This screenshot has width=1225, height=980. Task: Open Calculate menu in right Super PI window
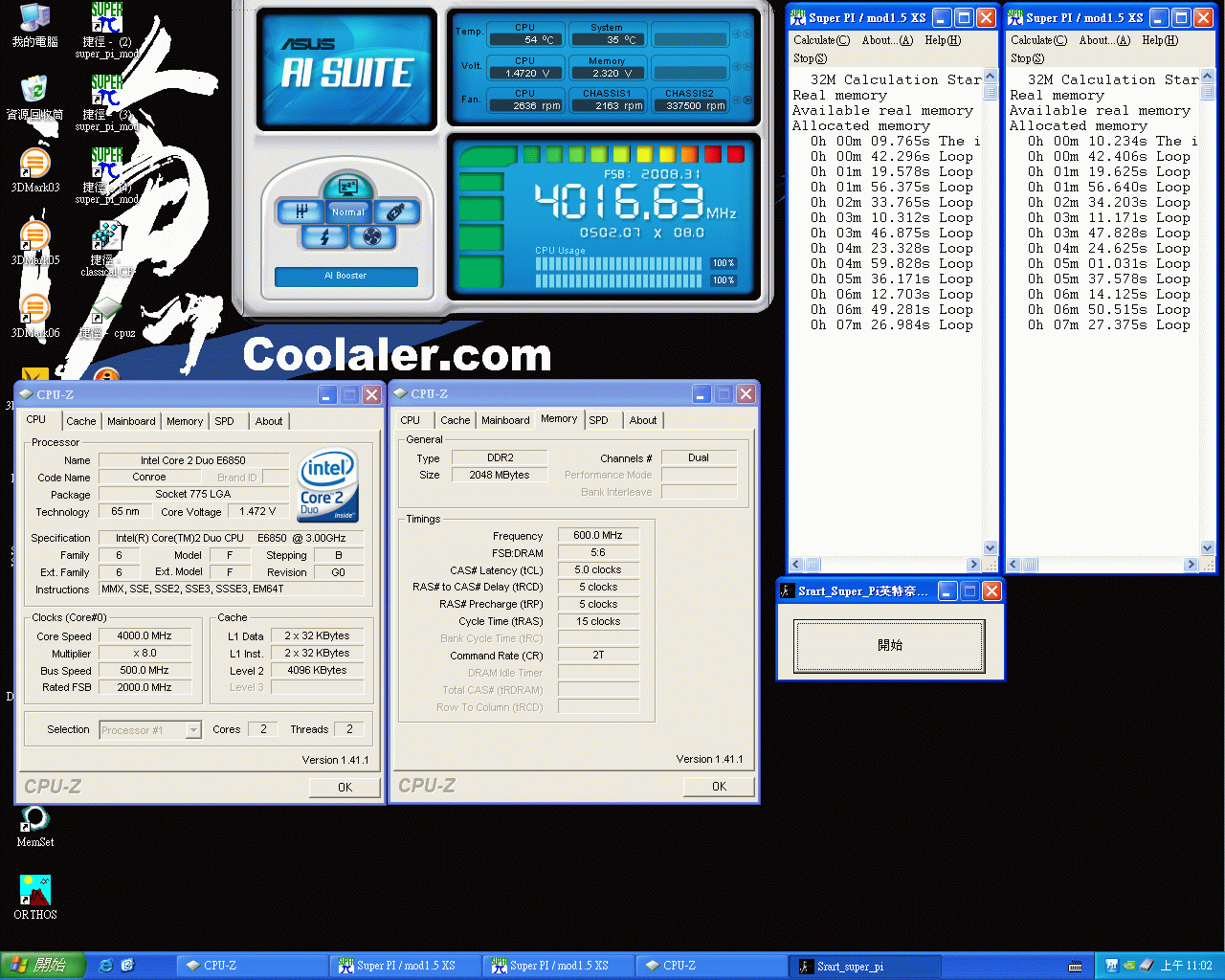[x=1038, y=40]
